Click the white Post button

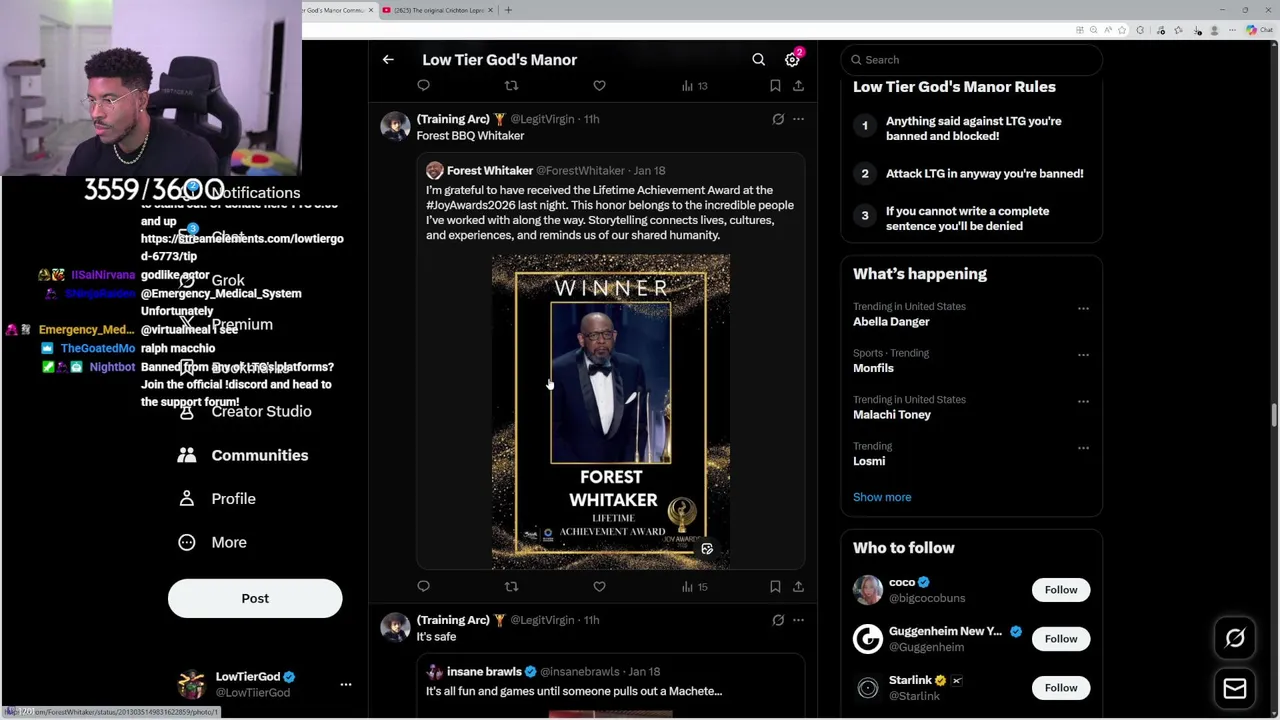tap(255, 598)
